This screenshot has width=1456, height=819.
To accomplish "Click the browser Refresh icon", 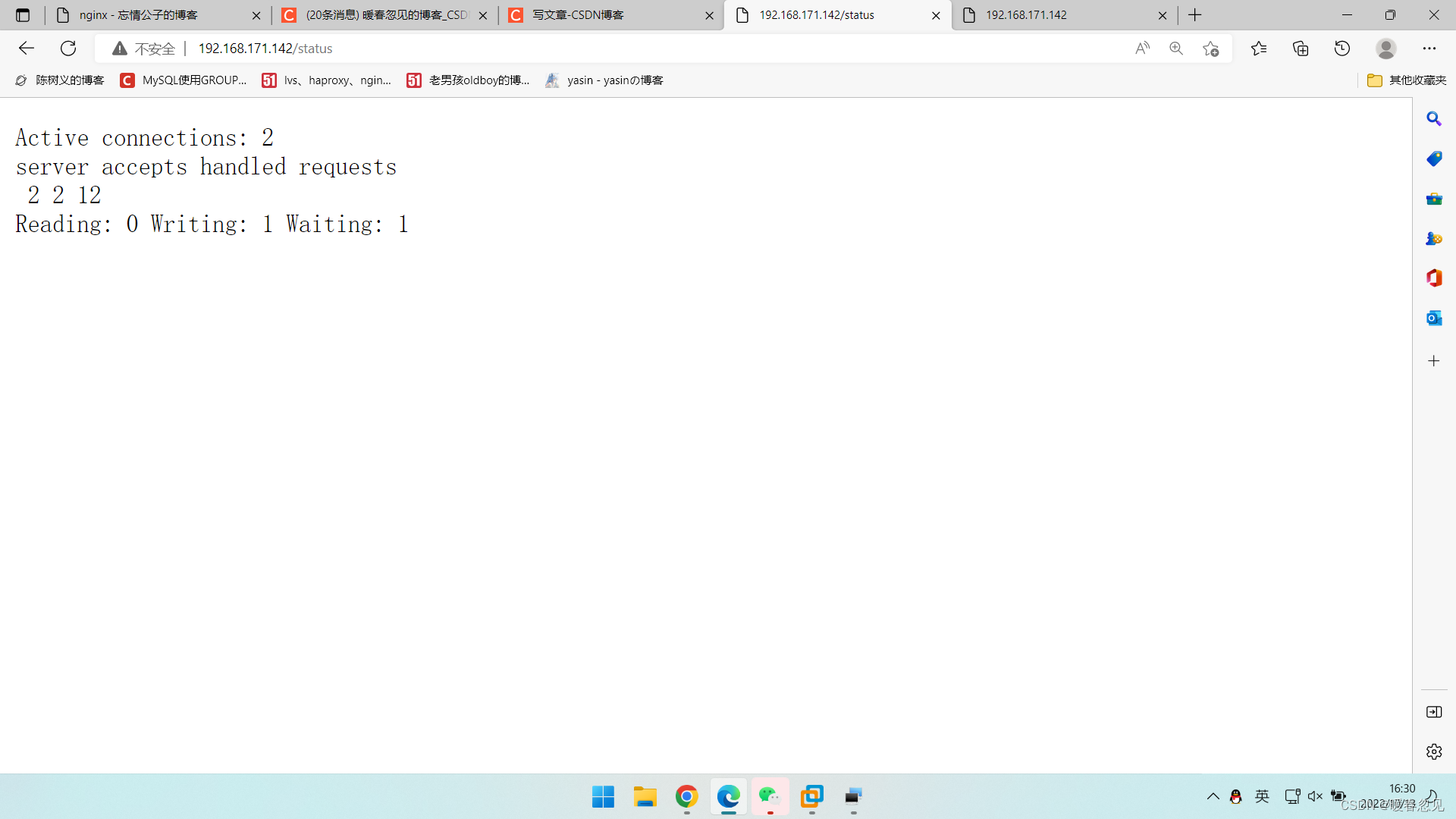I will tap(68, 49).
